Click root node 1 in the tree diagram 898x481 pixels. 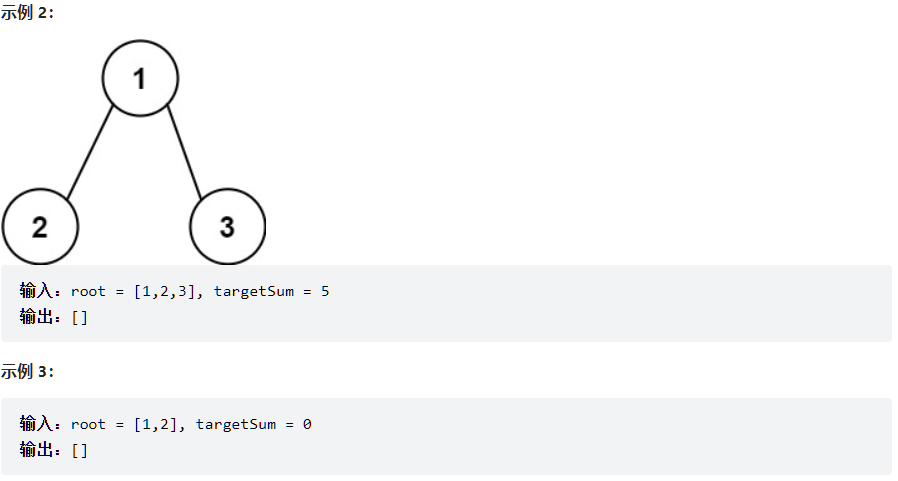[x=140, y=78]
